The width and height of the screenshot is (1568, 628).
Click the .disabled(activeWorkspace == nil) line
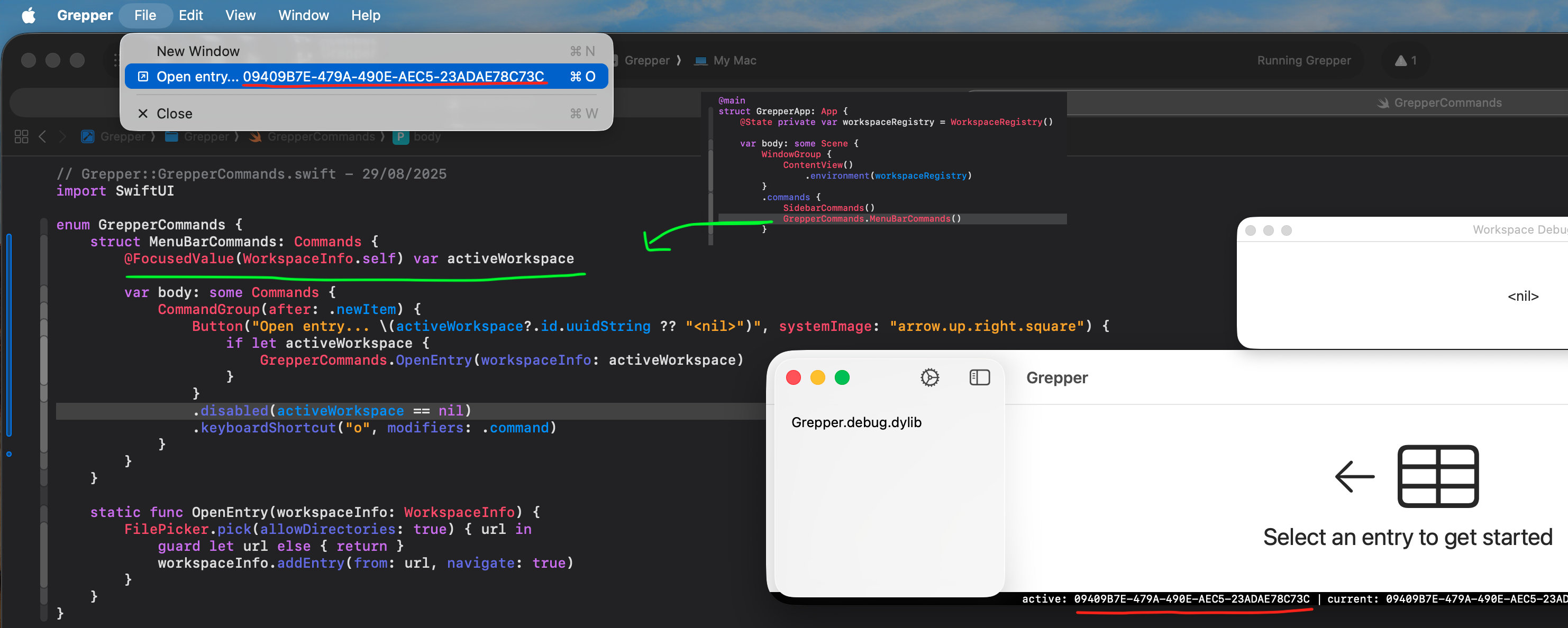point(333,411)
